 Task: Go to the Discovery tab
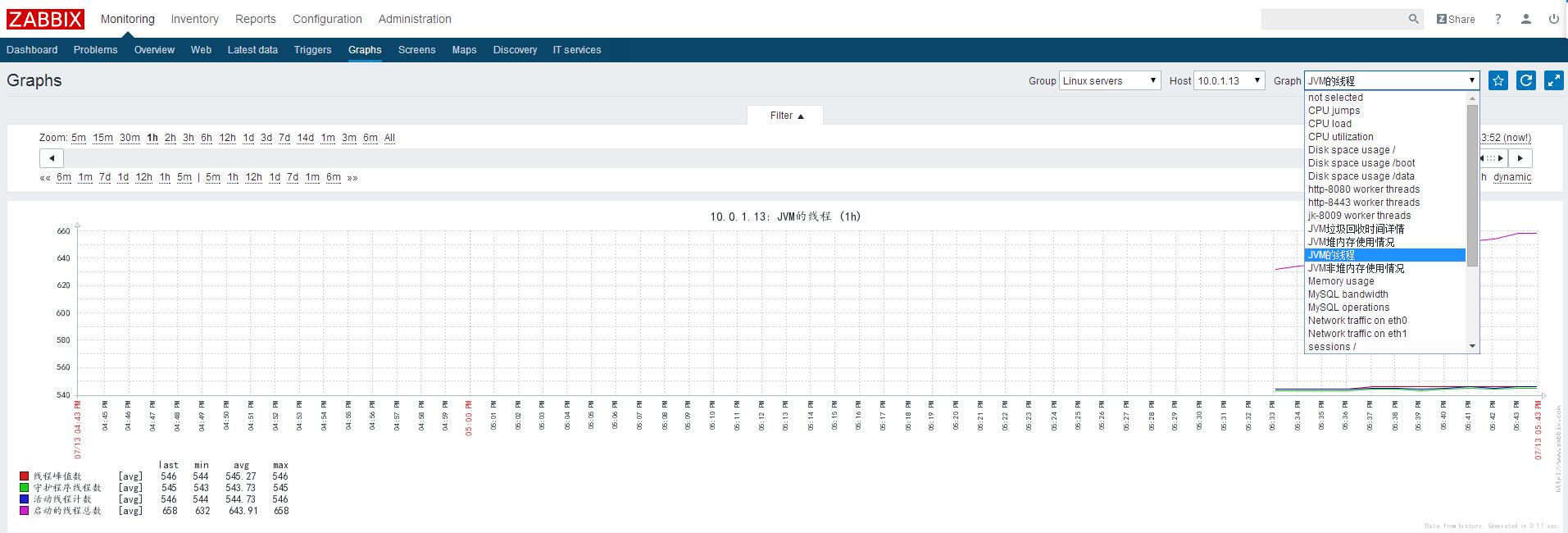[515, 50]
